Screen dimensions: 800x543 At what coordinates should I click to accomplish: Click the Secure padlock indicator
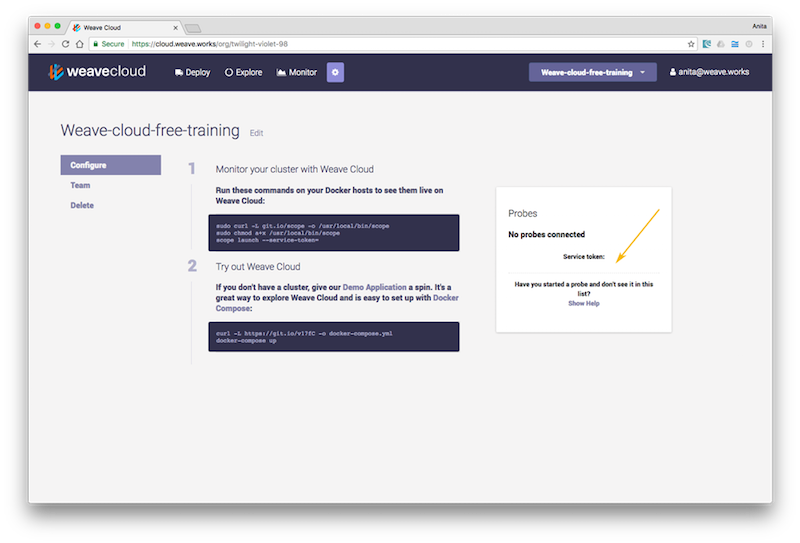(109, 44)
